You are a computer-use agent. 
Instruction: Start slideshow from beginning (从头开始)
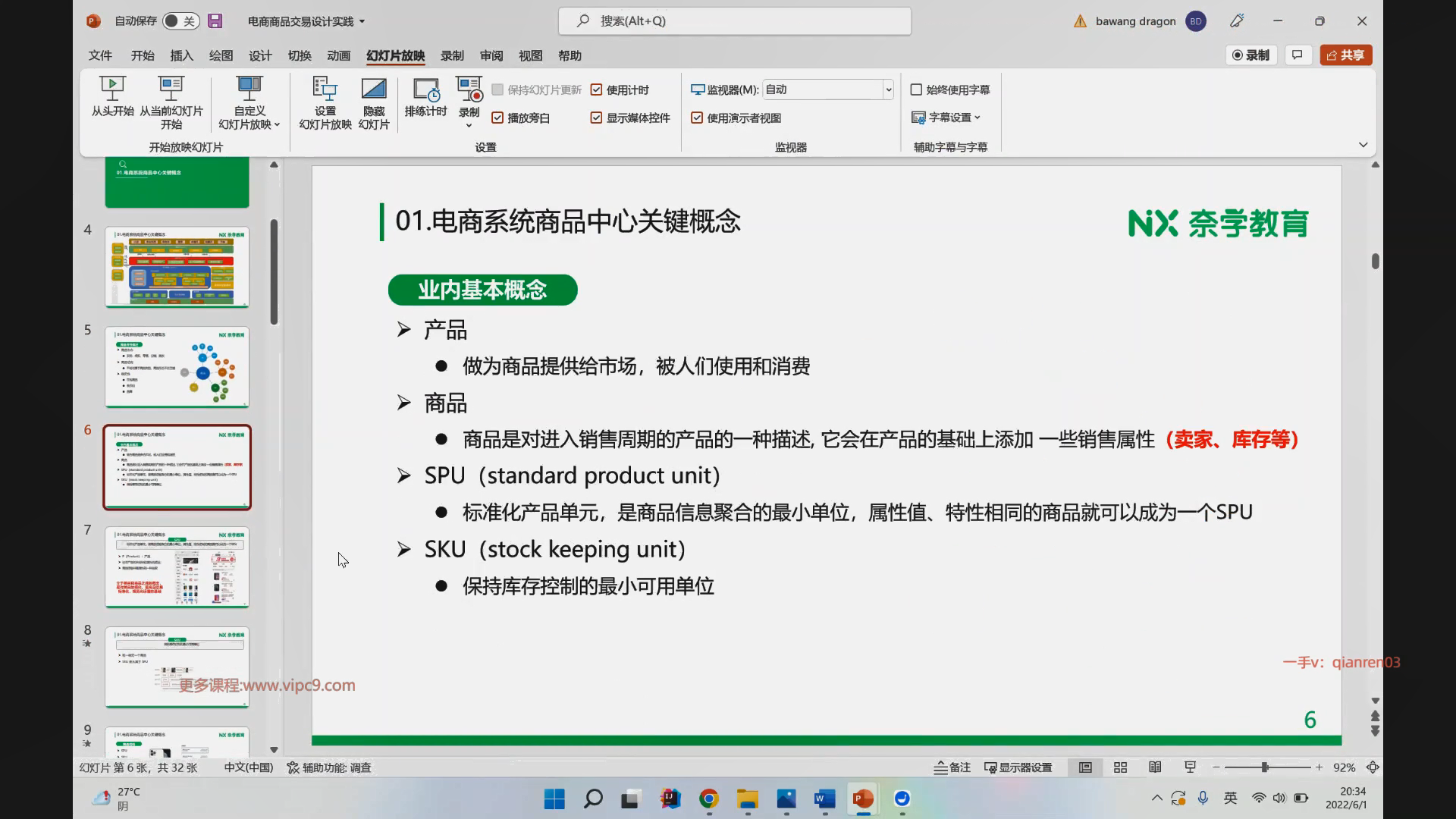(112, 89)
